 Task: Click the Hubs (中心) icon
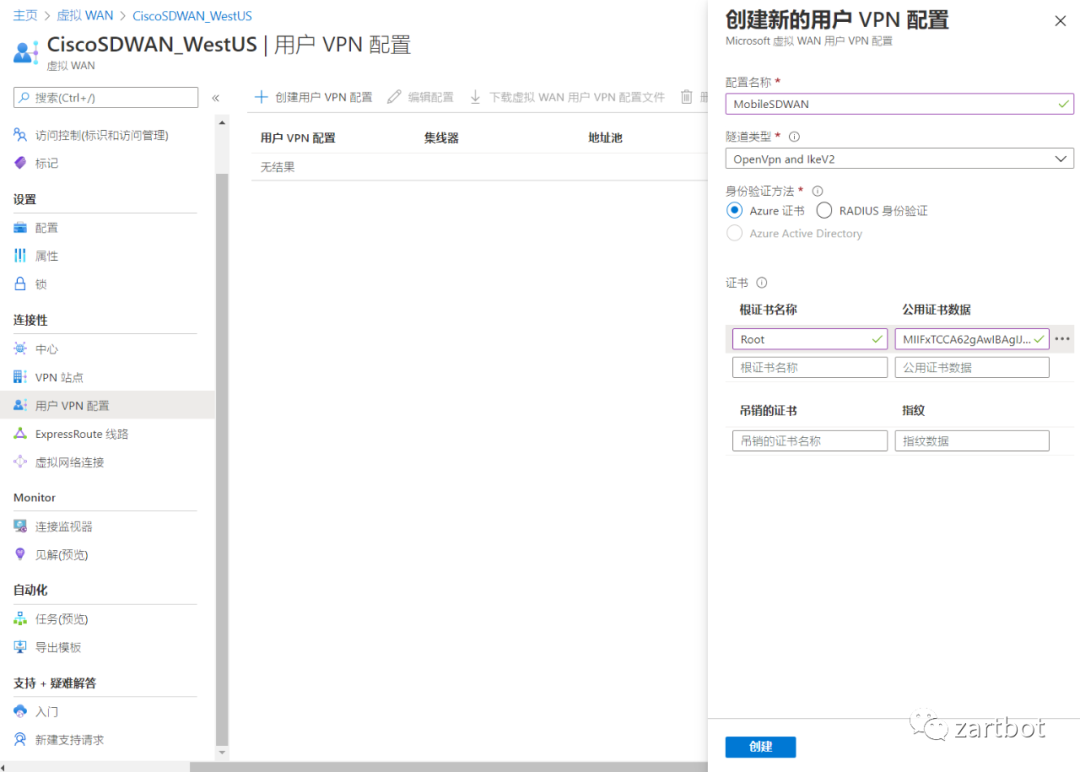click(20, 348)
